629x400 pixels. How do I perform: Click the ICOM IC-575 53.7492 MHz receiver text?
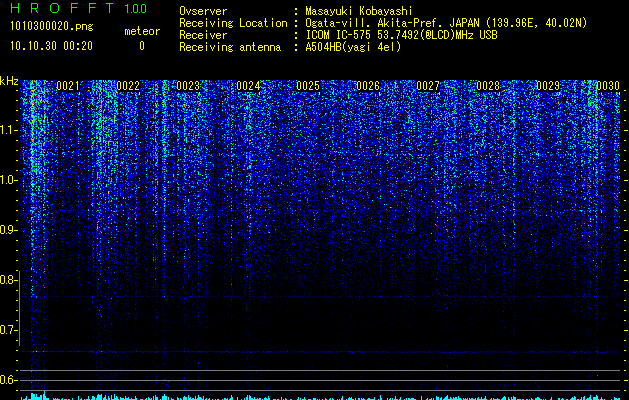(x=402, y=35)
